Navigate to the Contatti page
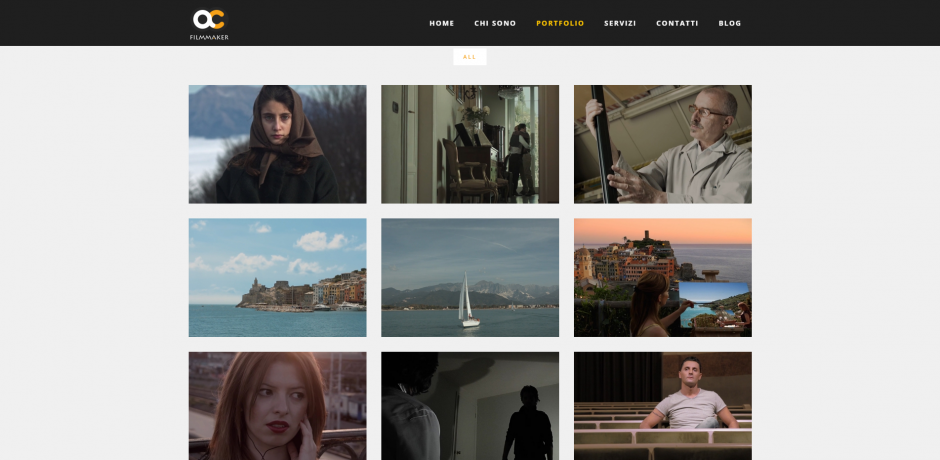Image resolution: width=940 pixels, height=460 pixels. pyautogui.click(x=677, y=23)
